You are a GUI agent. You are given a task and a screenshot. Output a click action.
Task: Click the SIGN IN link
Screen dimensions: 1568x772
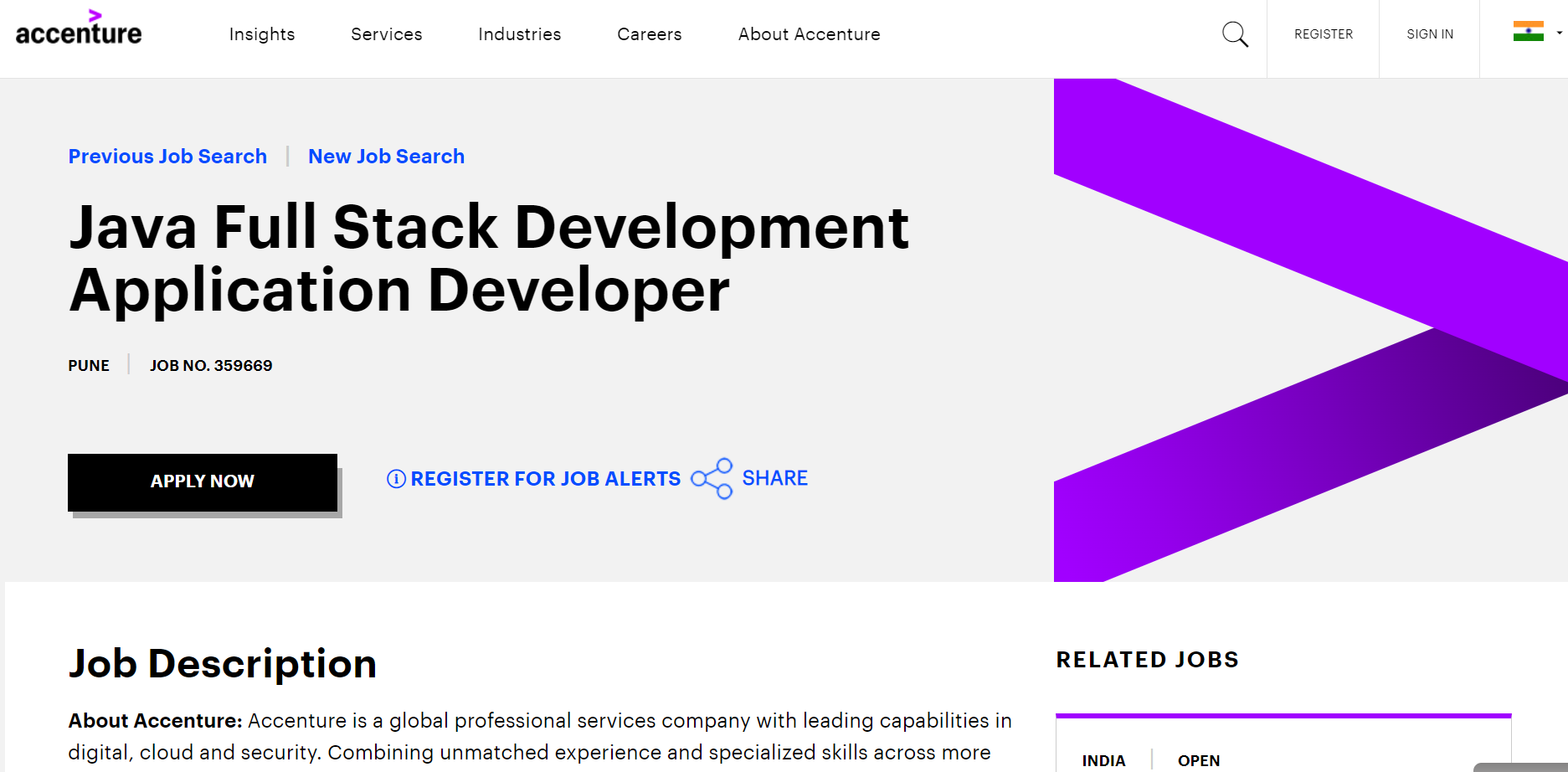[x=1430, y=34]
